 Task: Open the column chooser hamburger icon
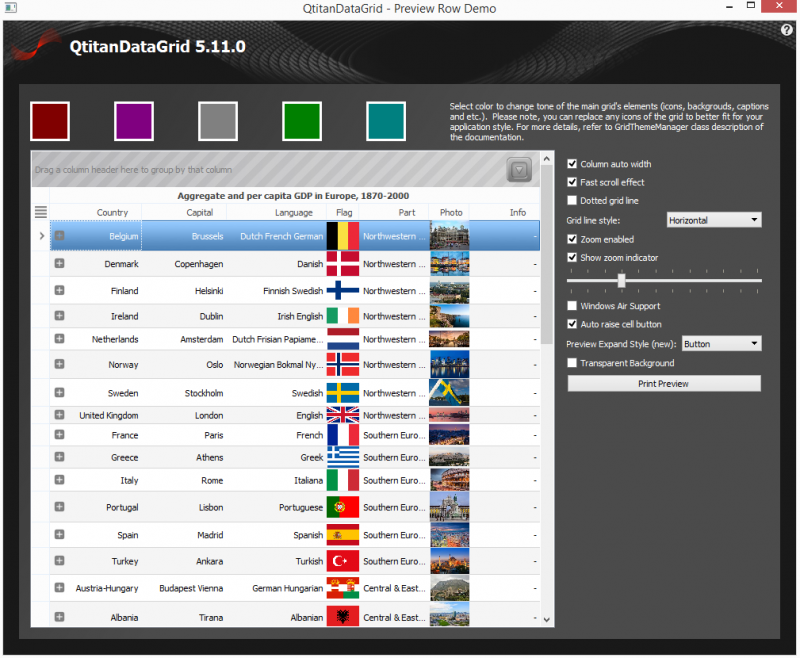(x=40, y=211)
